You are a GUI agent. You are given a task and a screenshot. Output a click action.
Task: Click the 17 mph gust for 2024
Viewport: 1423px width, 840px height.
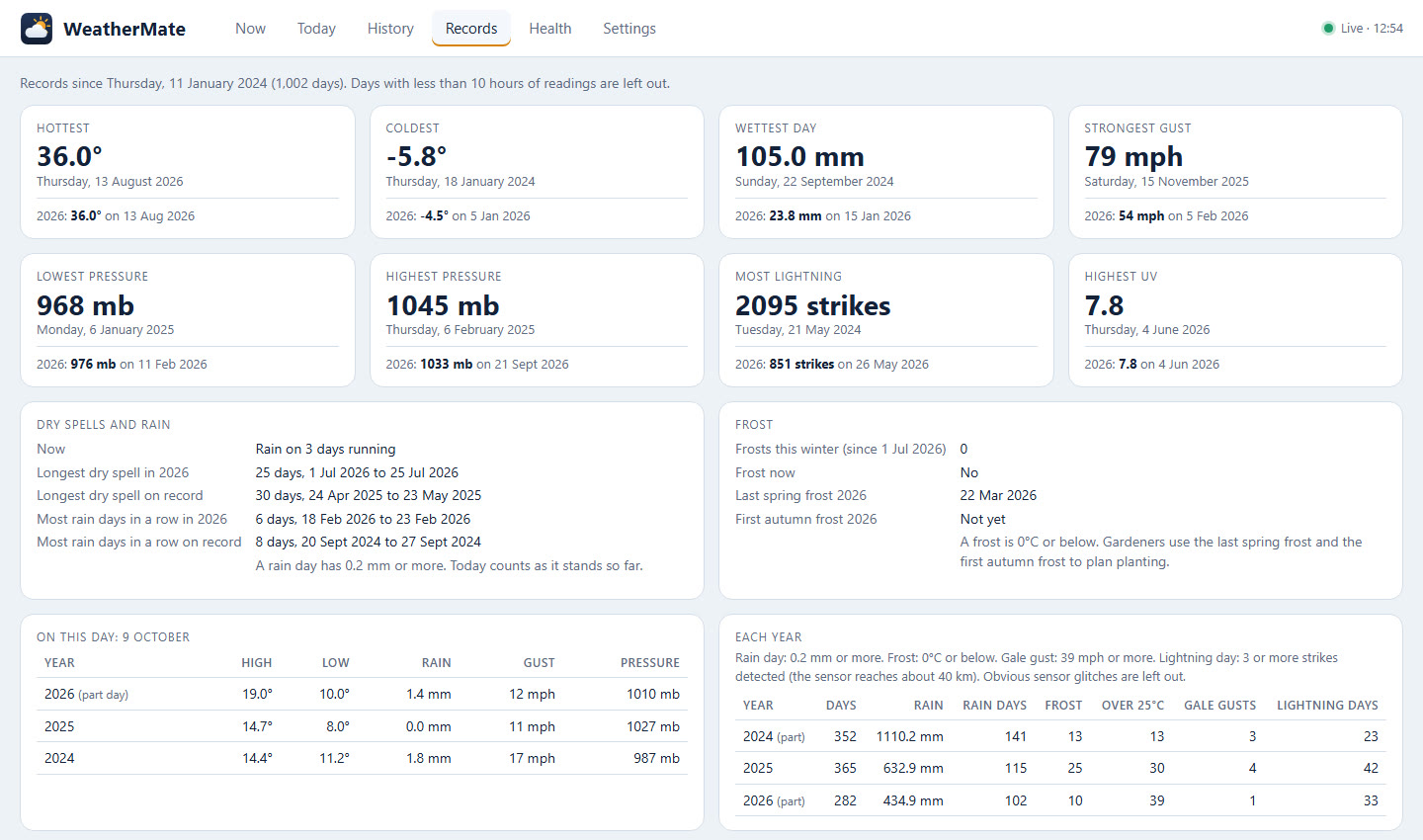click(x=532, y=758)
